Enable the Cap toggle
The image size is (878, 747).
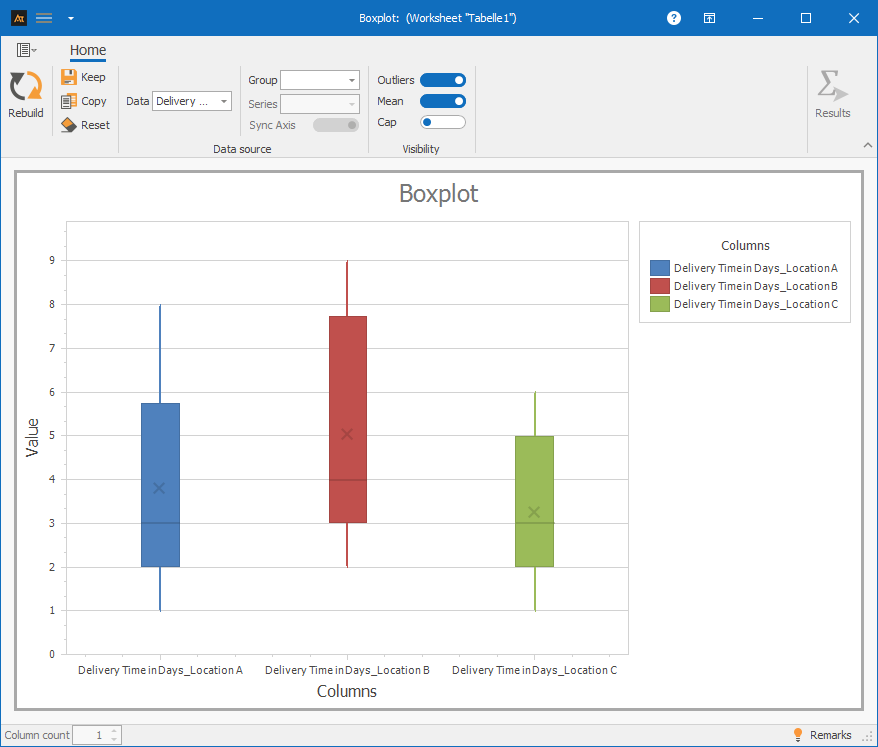(442, 122)
